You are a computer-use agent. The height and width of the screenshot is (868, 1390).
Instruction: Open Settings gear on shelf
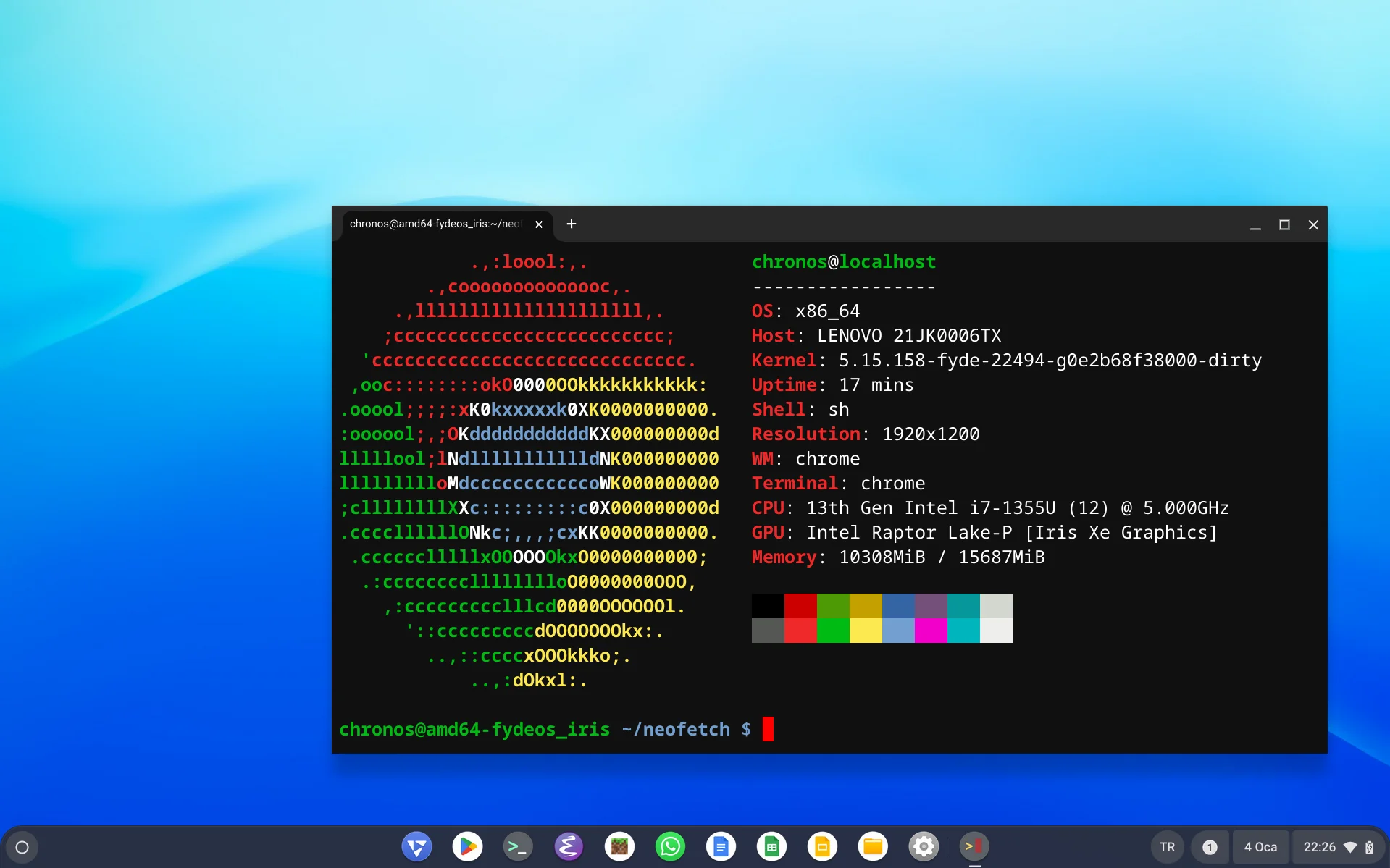click(924, 846)
